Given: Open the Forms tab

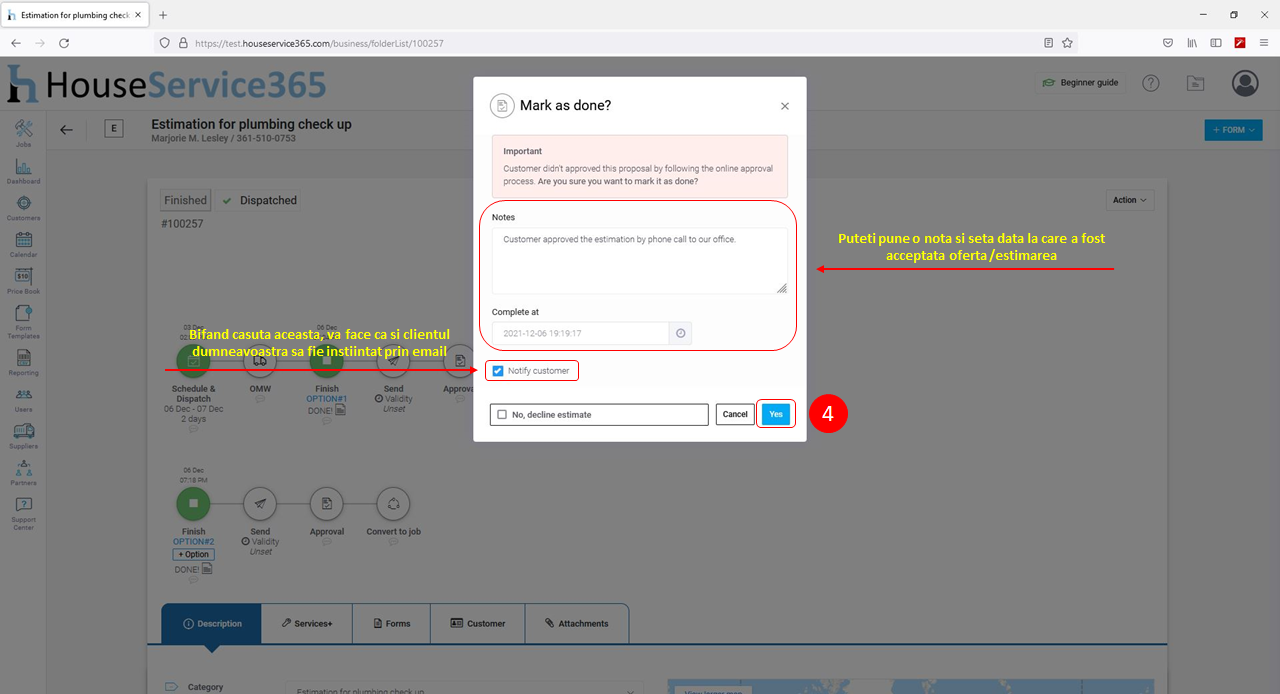Looking at the screenshot, I should pyautogui.click(x=391, y=624).
